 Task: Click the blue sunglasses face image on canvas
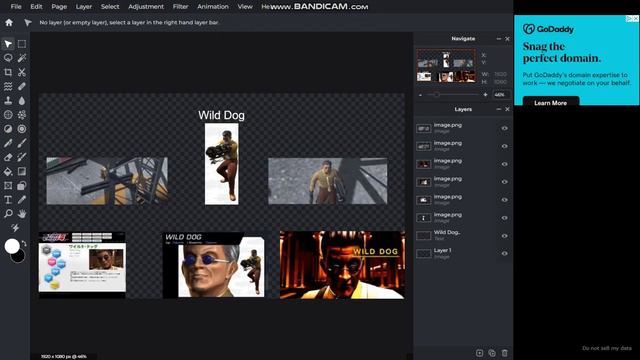tap(213, 265)
